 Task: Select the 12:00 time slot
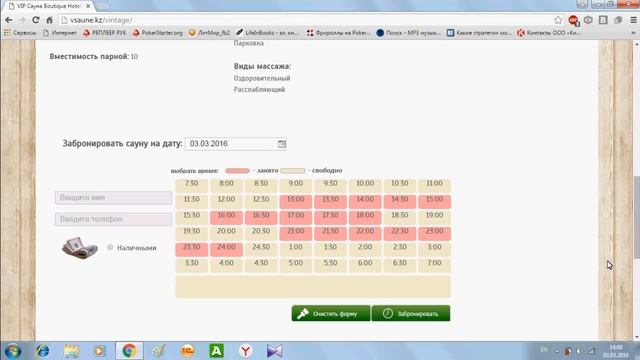[226, 202]
